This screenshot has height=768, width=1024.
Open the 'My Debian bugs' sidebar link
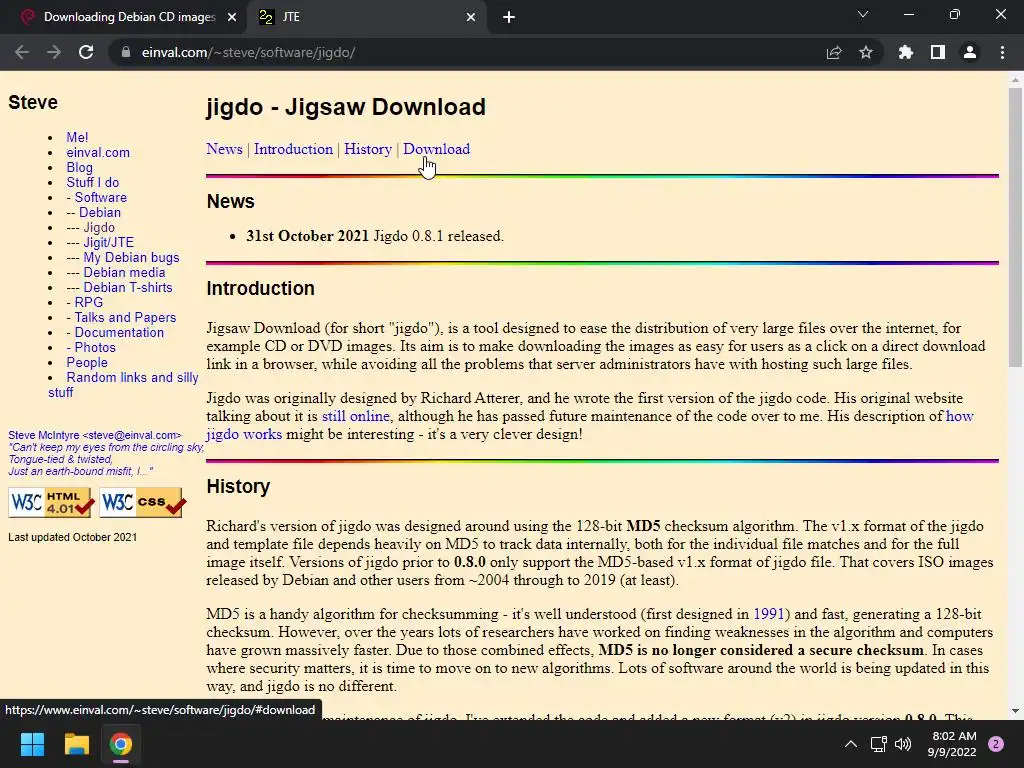pyautogui.click(x=131, y=257)
